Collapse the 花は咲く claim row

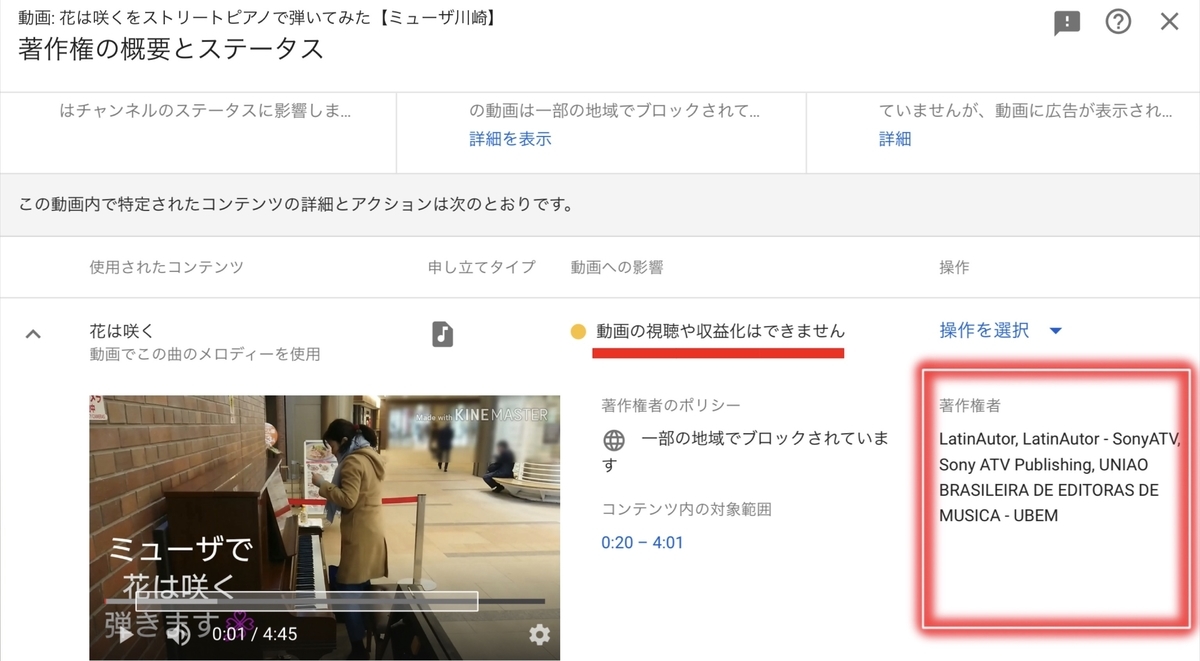(33, 334)
